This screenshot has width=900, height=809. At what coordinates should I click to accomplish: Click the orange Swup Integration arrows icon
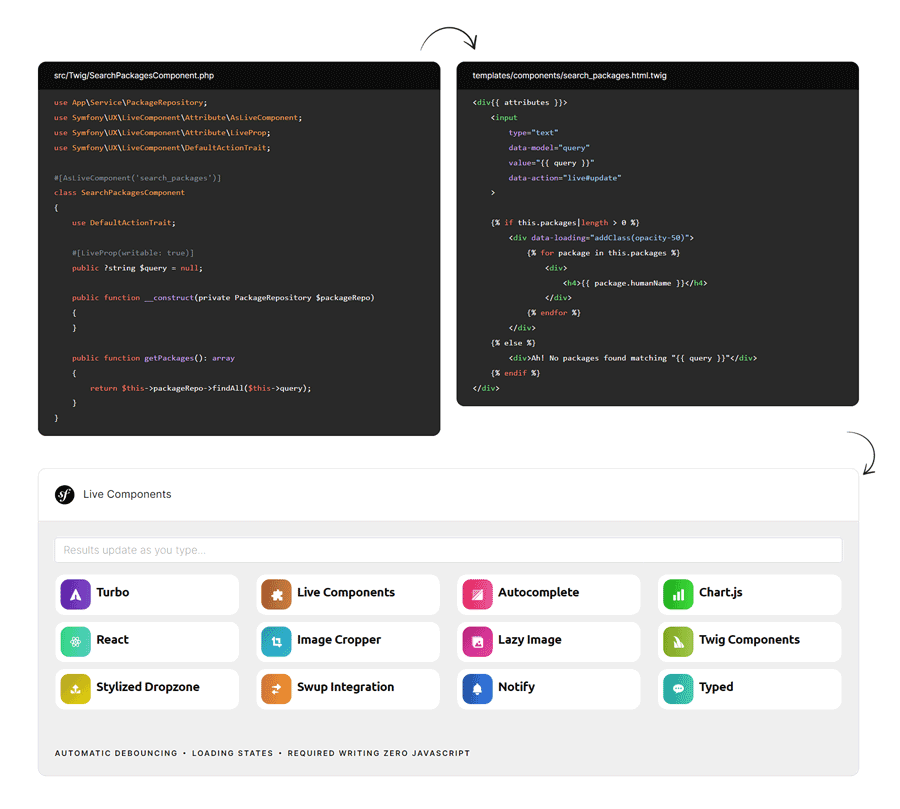277,688
